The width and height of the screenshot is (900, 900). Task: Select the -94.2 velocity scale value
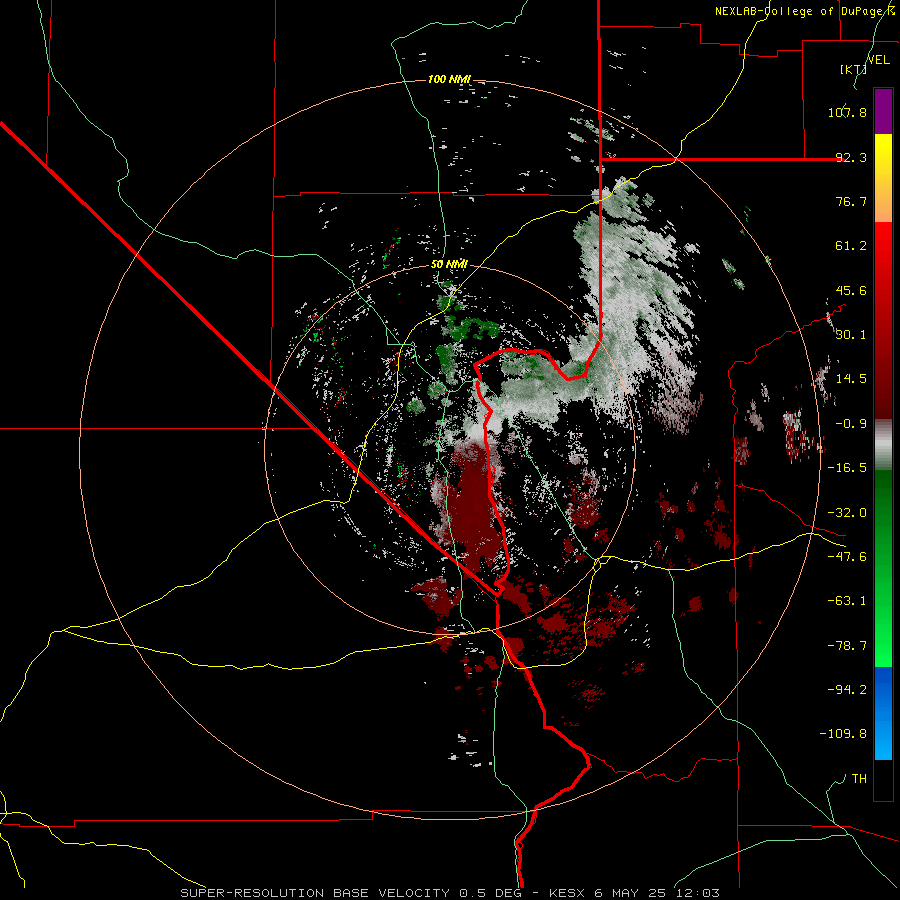point(847,690)
